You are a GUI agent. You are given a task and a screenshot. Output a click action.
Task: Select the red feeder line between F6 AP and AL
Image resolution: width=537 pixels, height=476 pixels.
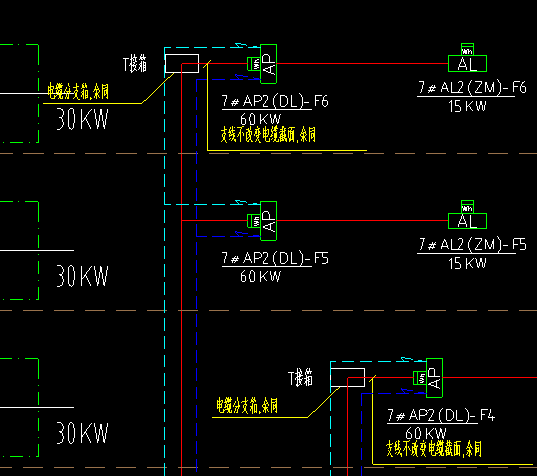click(362, 64)
